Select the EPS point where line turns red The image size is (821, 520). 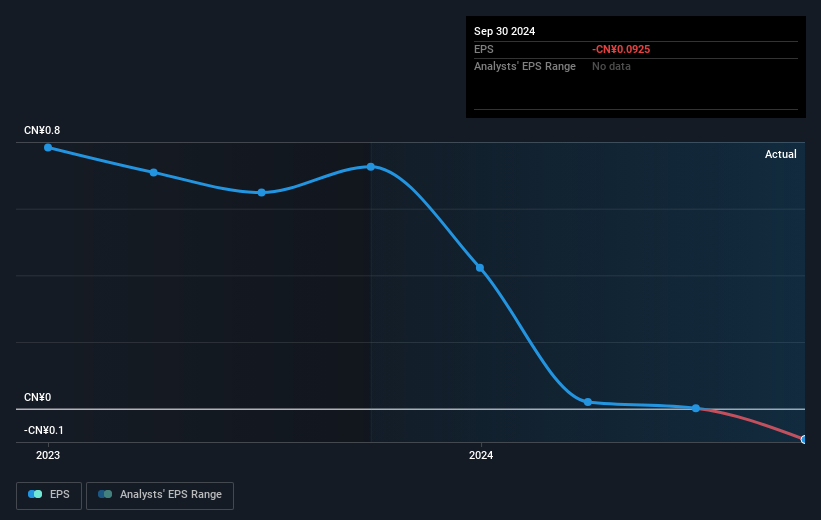click(696, 408)
